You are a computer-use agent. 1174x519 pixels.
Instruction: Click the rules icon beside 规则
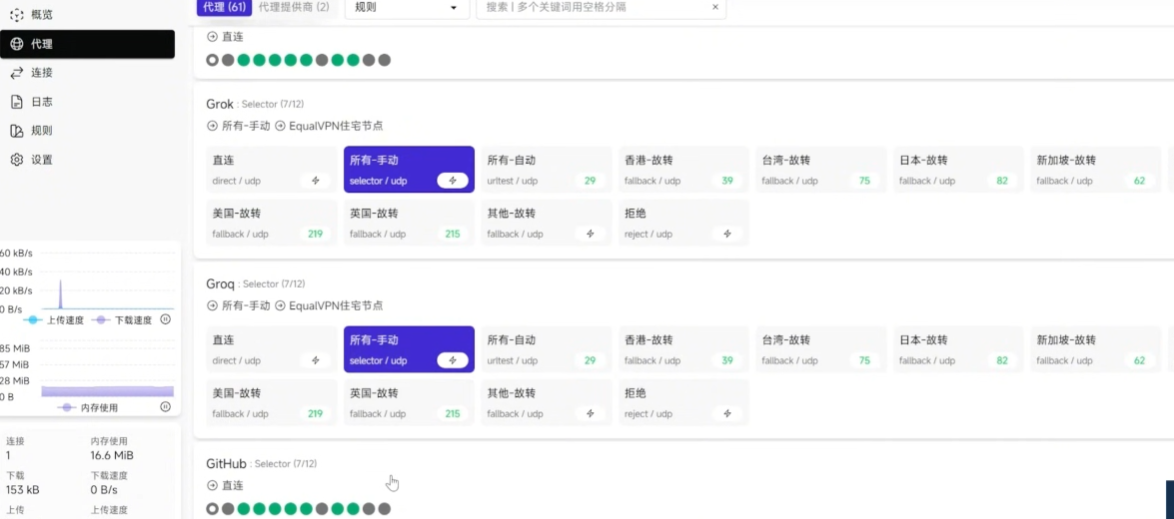tap(16, 131)
